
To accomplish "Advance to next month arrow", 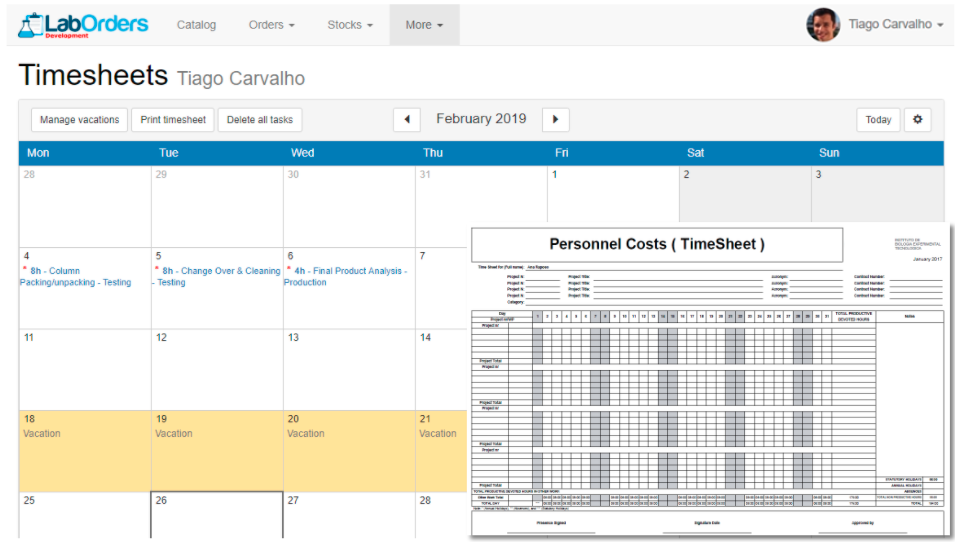I will point(555,120).
